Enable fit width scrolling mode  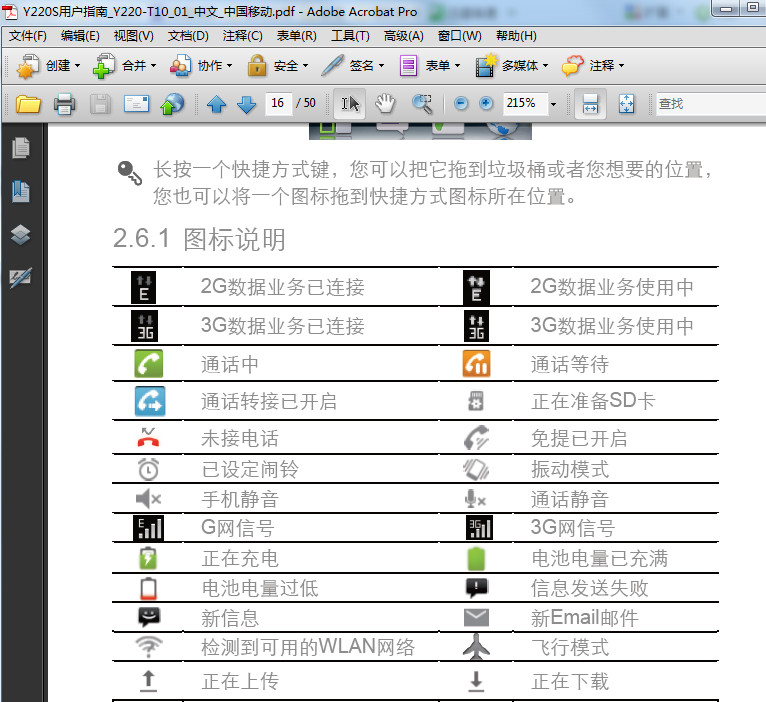point(590,104)
